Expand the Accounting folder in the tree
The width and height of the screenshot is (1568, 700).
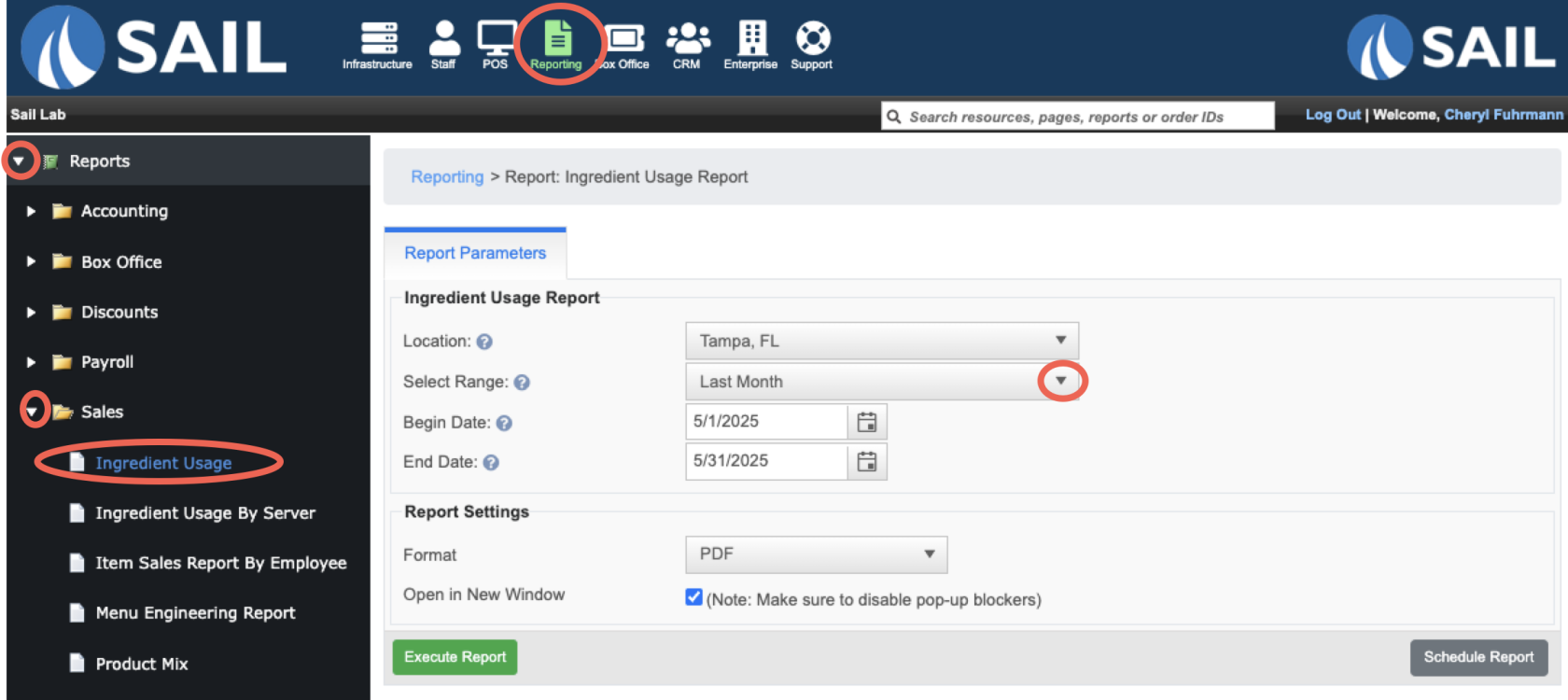point(31,211)
